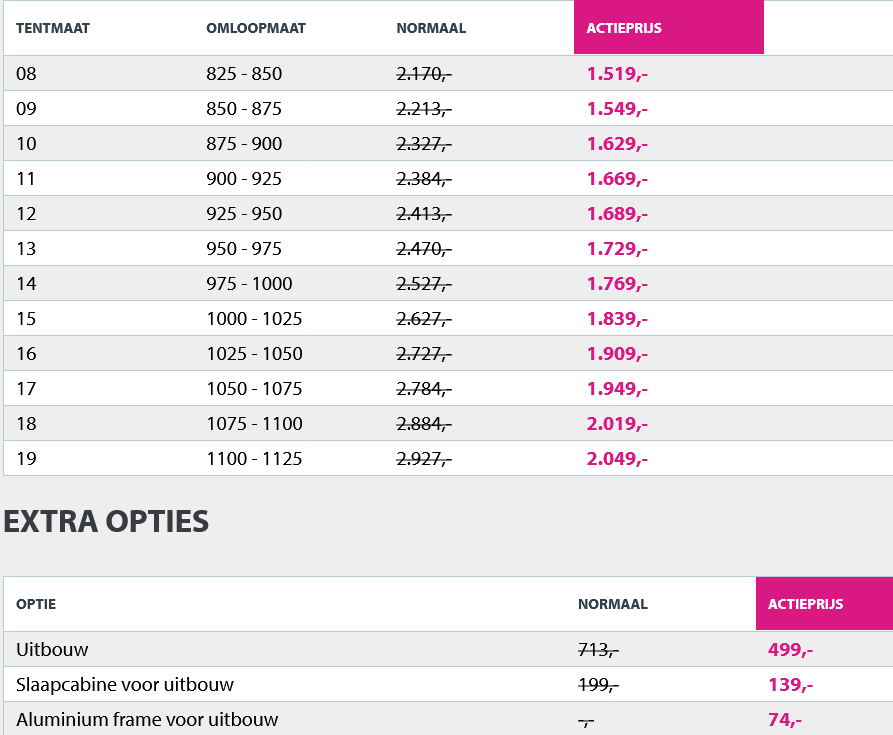Click the TENTMAAT column header
This screenshot has width=893, height=735.
click(53, 28)
